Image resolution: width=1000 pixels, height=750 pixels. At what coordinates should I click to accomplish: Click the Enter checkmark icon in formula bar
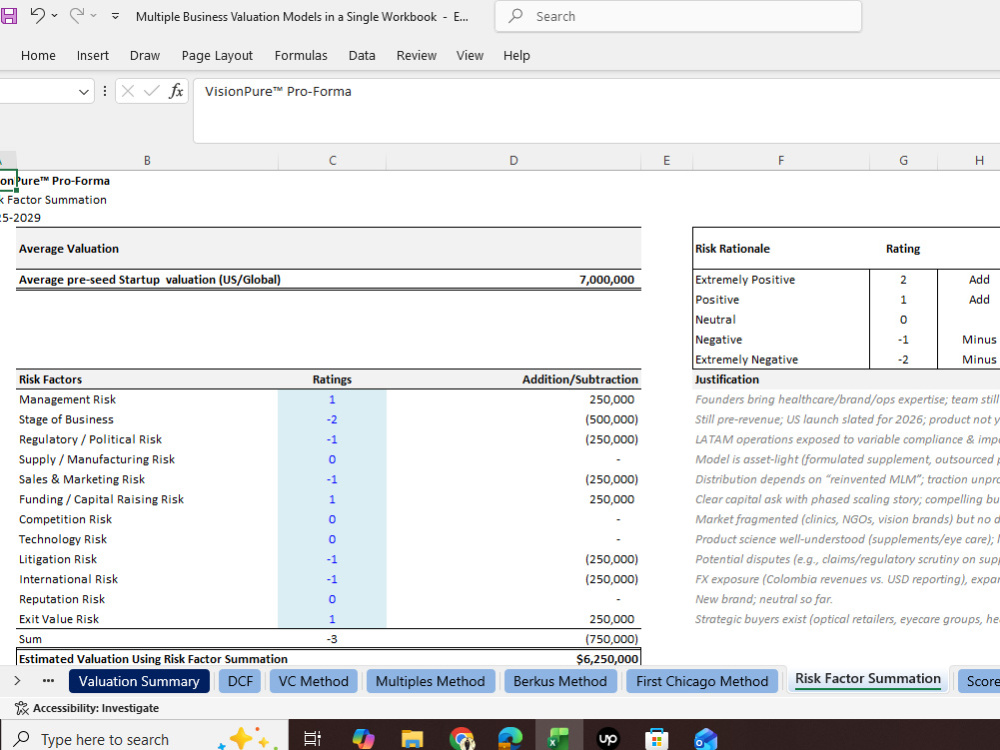[x=152, y=91]
